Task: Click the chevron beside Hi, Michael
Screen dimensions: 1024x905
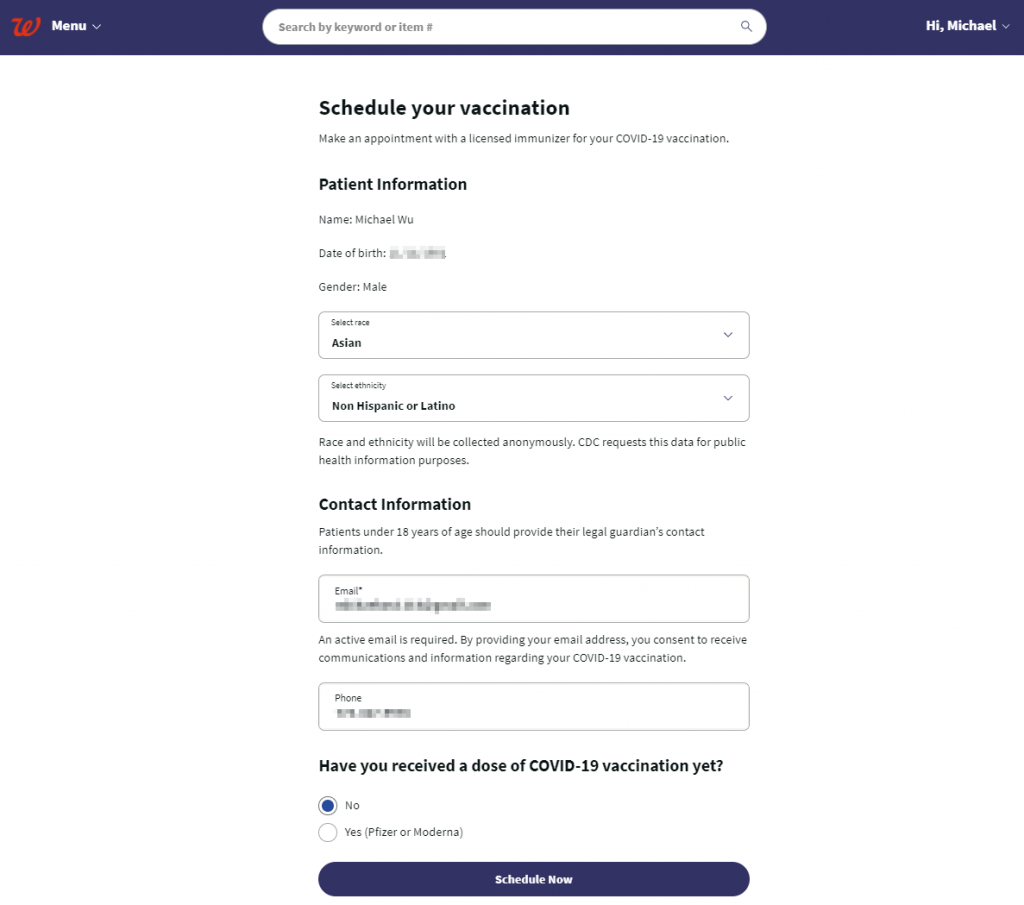Action: pos(1005,27)
